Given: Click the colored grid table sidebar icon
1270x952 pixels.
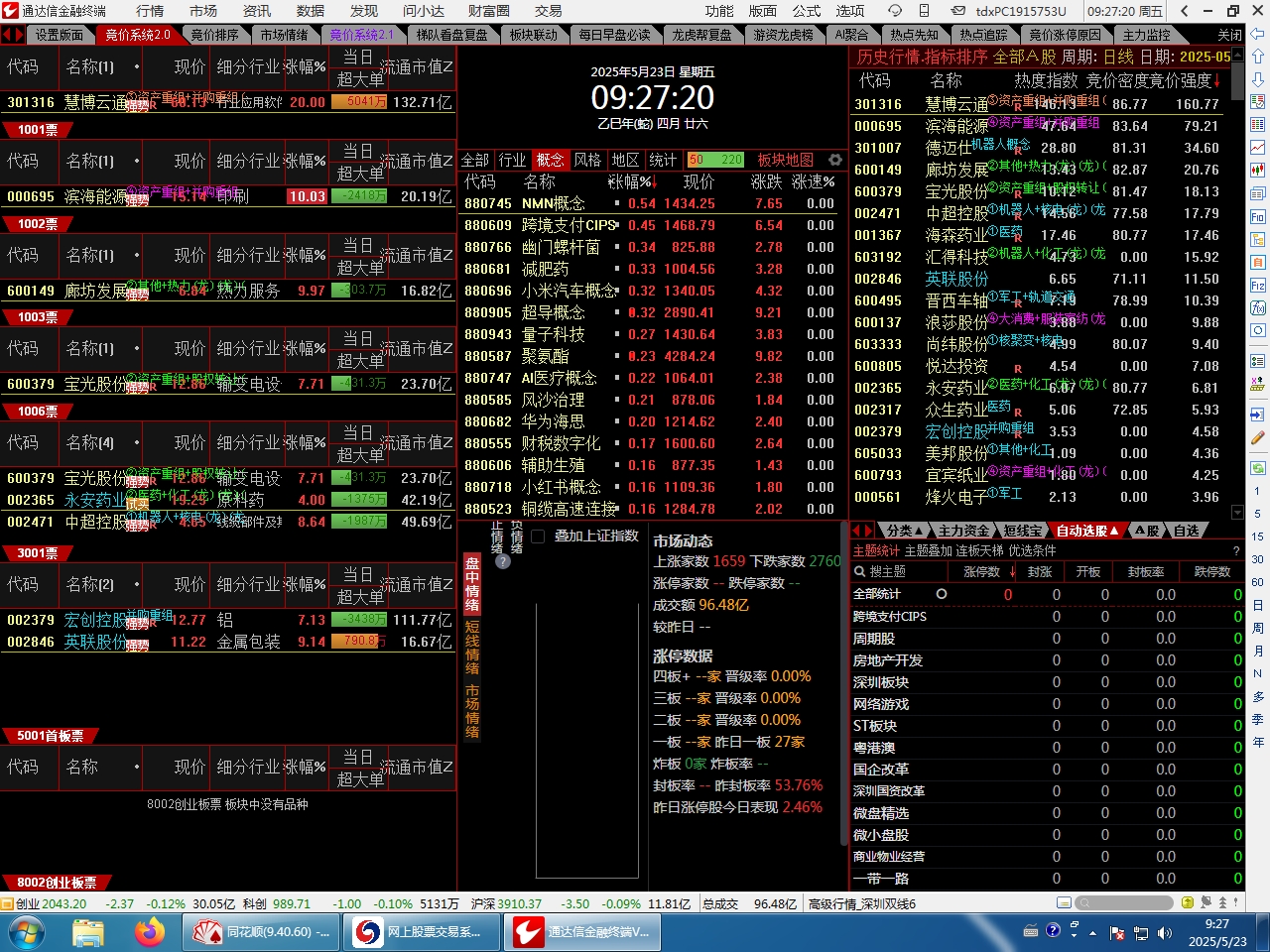Looking at the screenshot, I should [1258, 124].
